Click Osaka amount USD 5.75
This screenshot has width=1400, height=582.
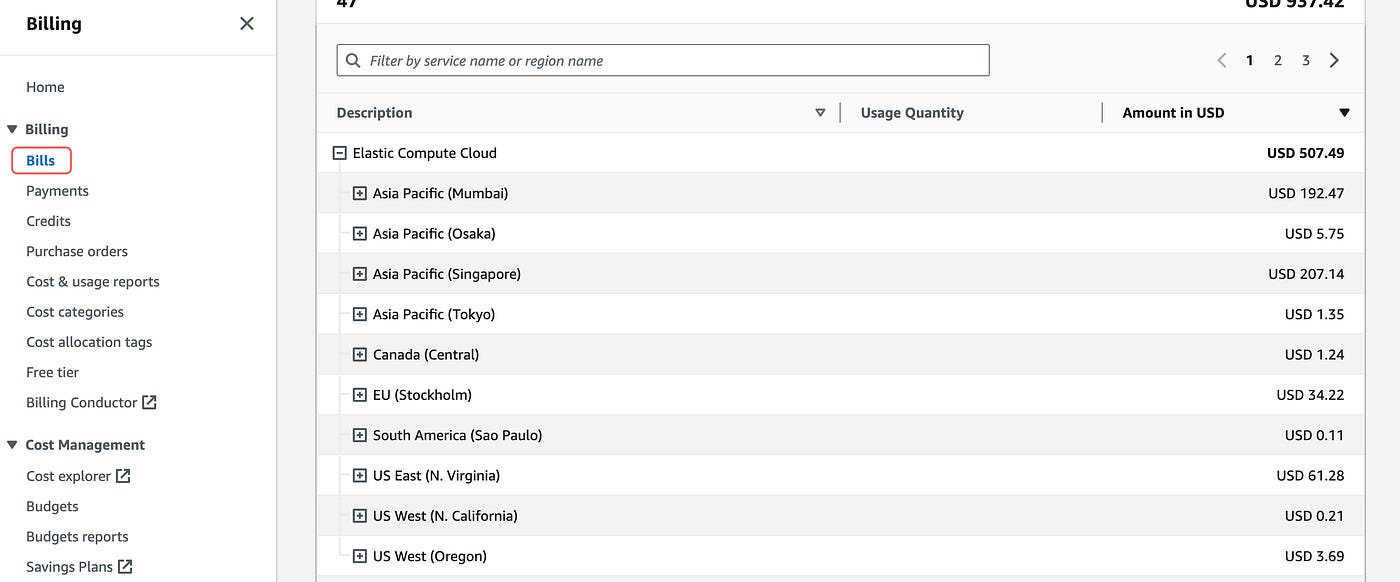click(x=1314, y=234)
